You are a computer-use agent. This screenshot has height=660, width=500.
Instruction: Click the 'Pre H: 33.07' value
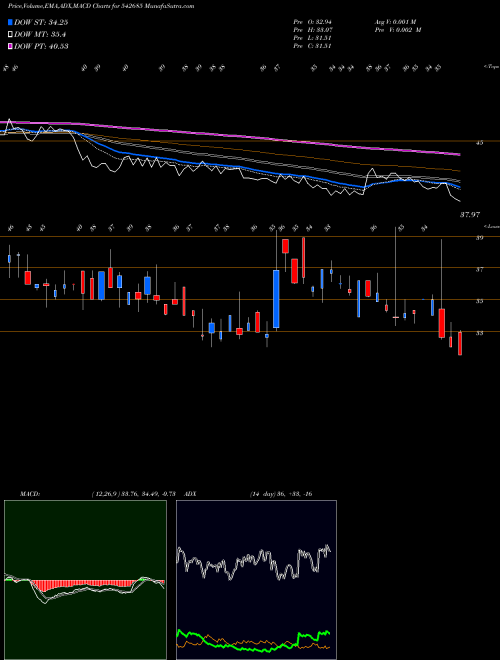tap(313, 30)
